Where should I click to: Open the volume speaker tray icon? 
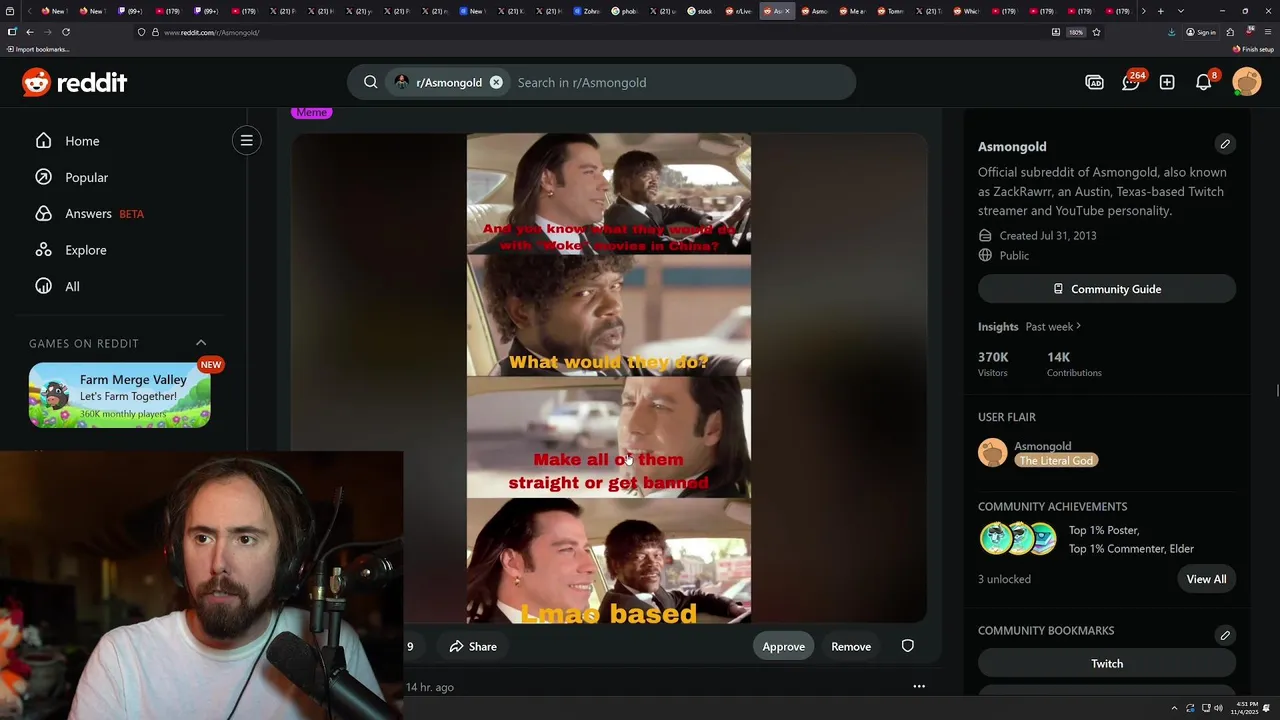coord(1218,708)
